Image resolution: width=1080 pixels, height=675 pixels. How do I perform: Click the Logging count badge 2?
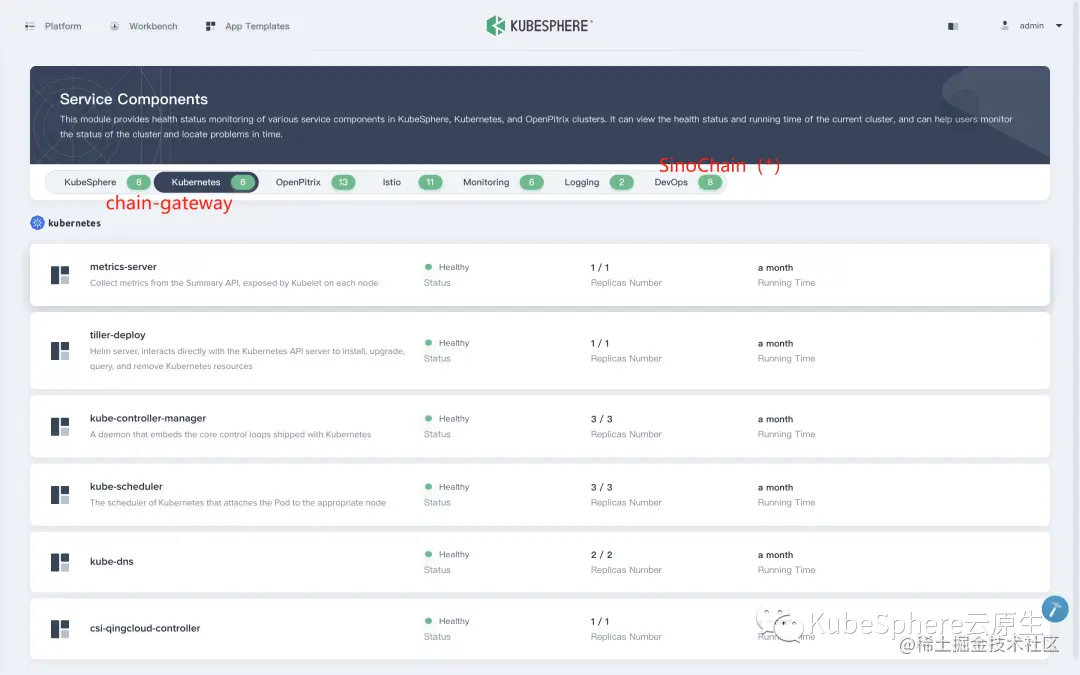click(621, 183)
